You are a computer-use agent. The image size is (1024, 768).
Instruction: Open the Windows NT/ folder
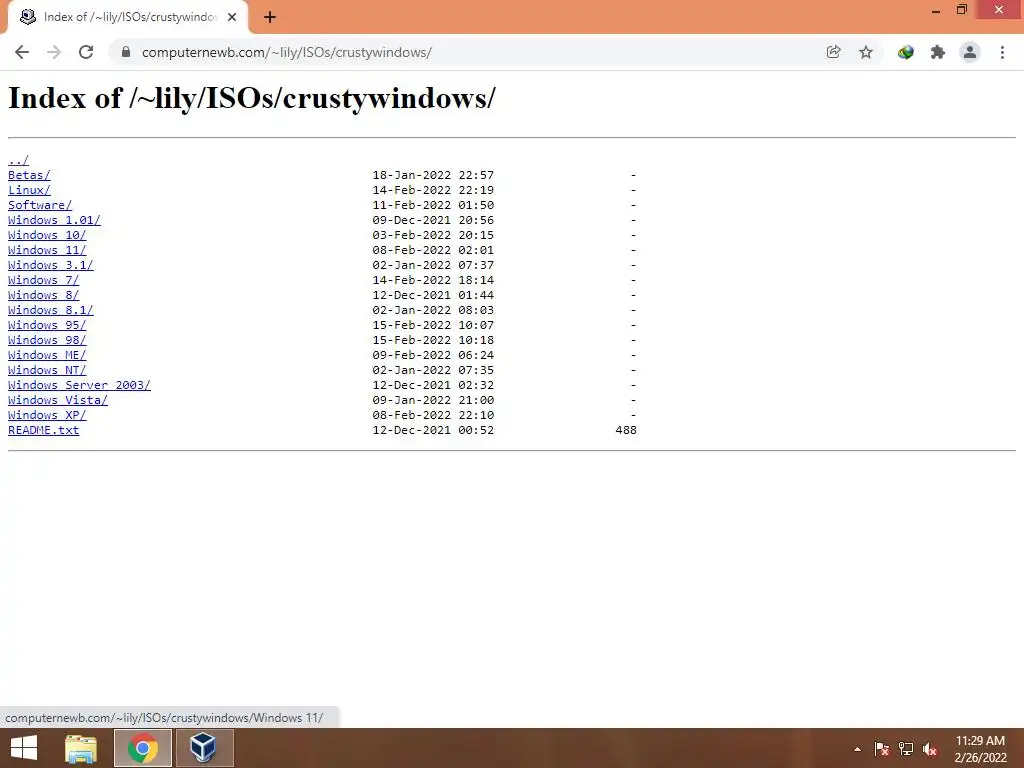(47, 370)
